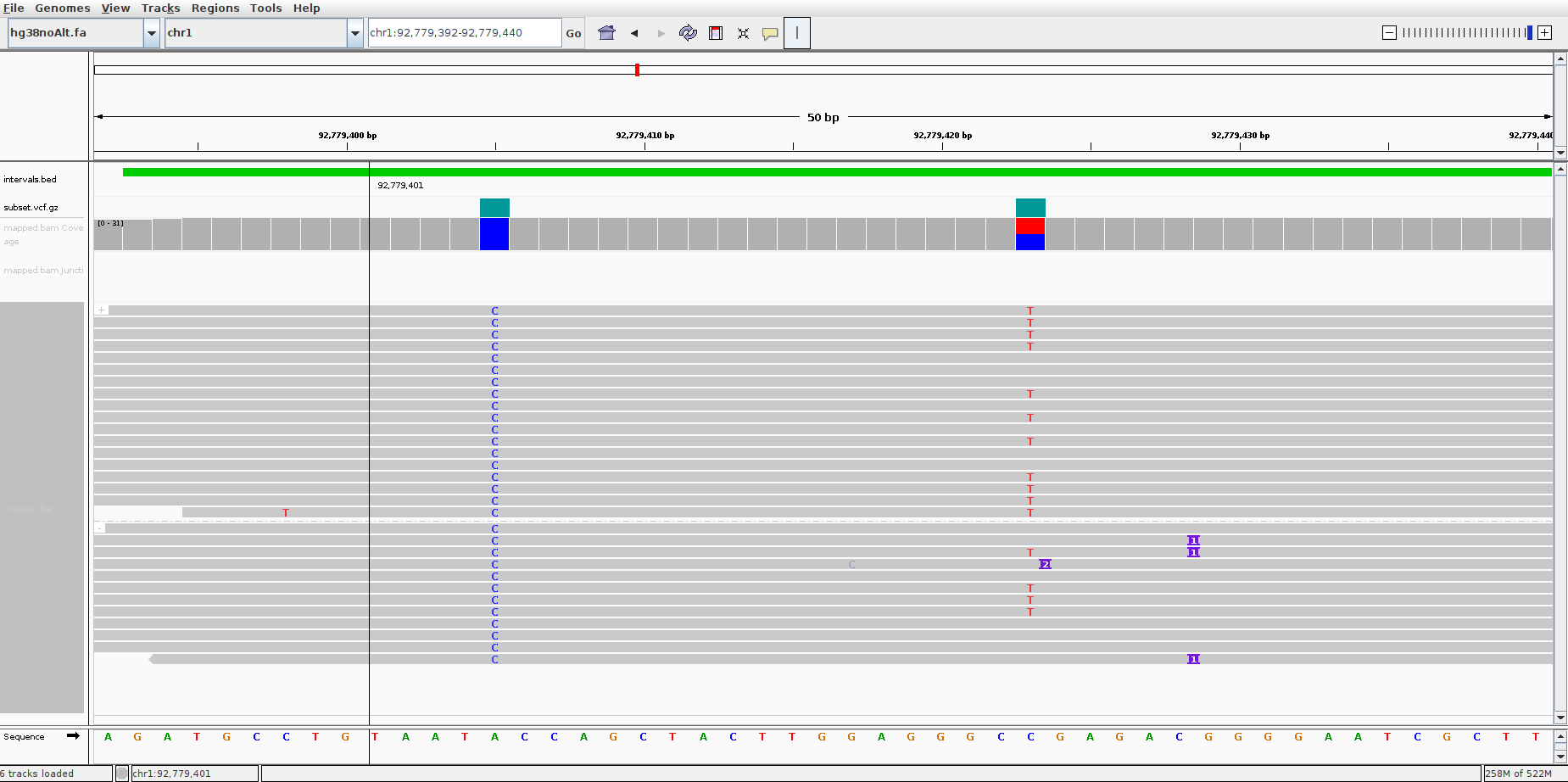Click the [0 - 31] coverage range label
Screen dimensions: 1568x782
coord(110,223)
